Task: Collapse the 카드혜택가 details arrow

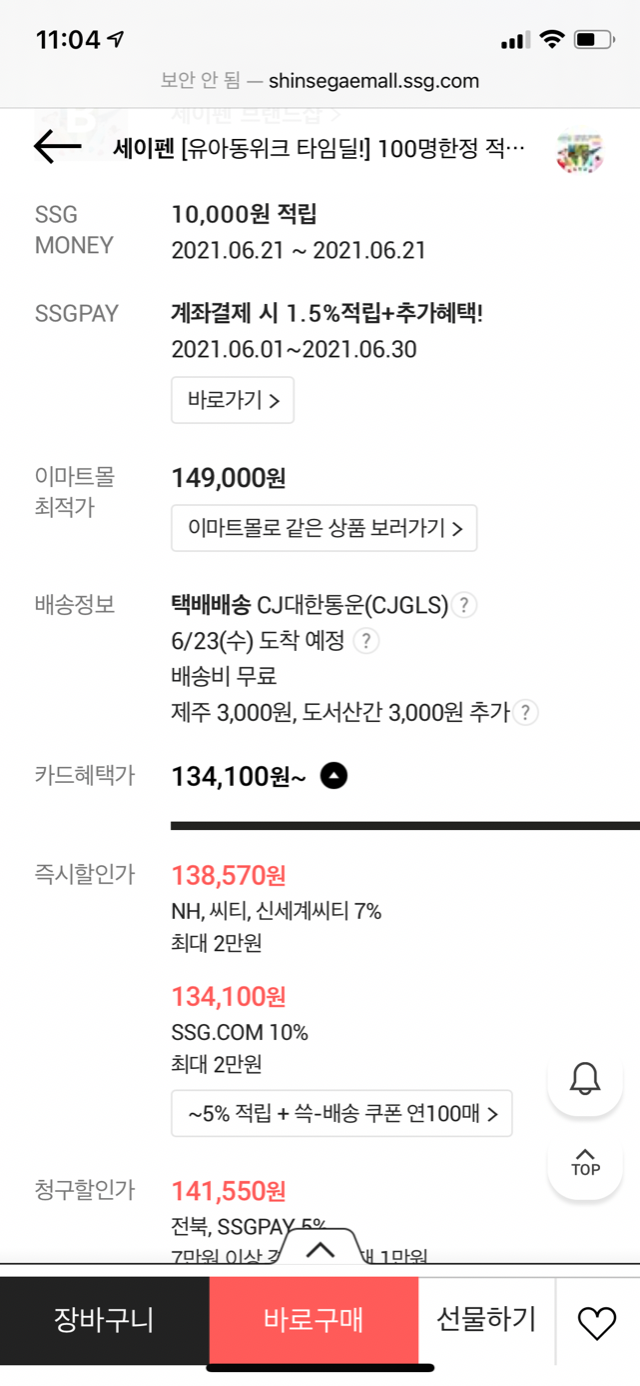Action: 334,775
